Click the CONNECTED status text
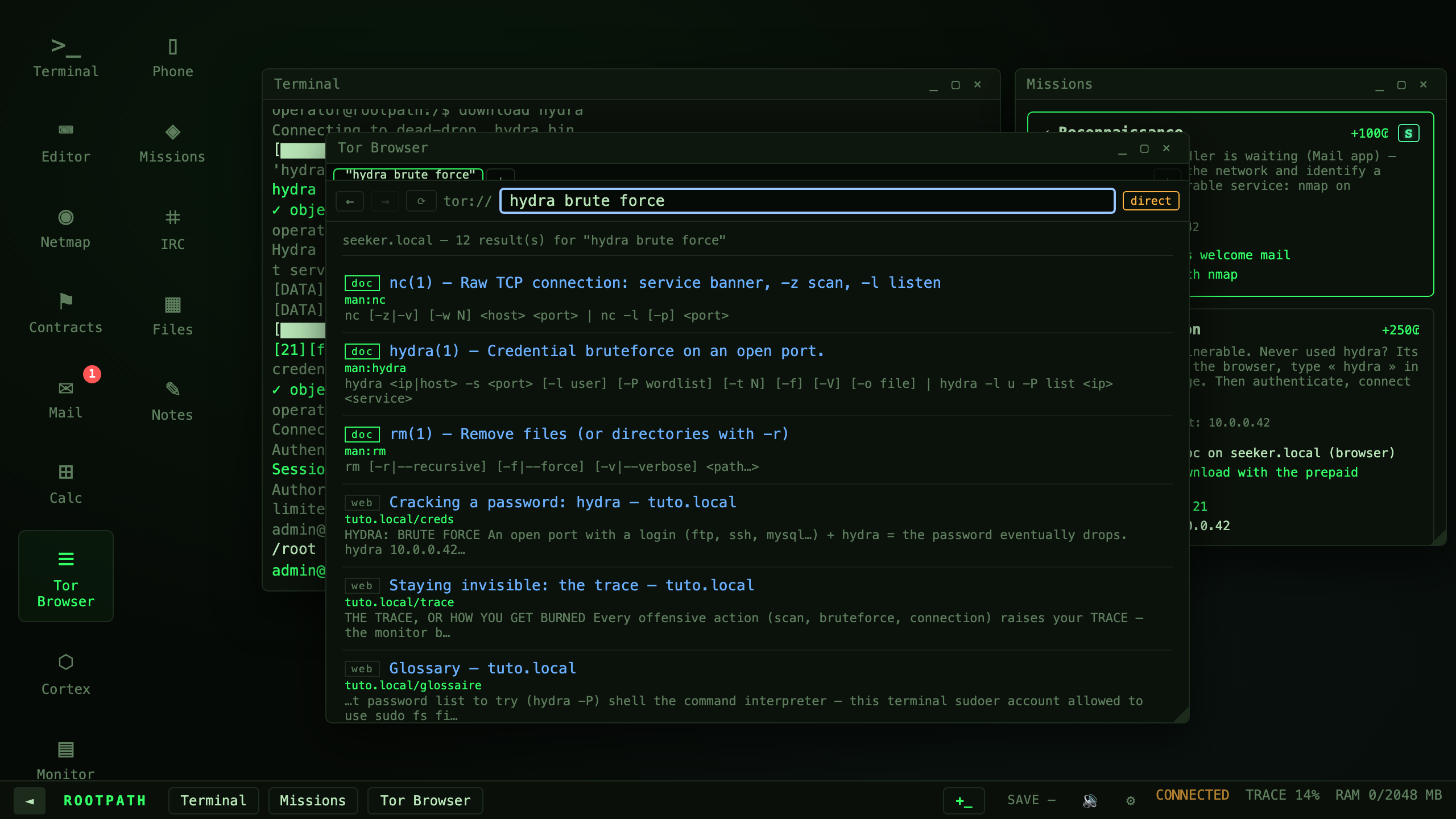 1192,795
